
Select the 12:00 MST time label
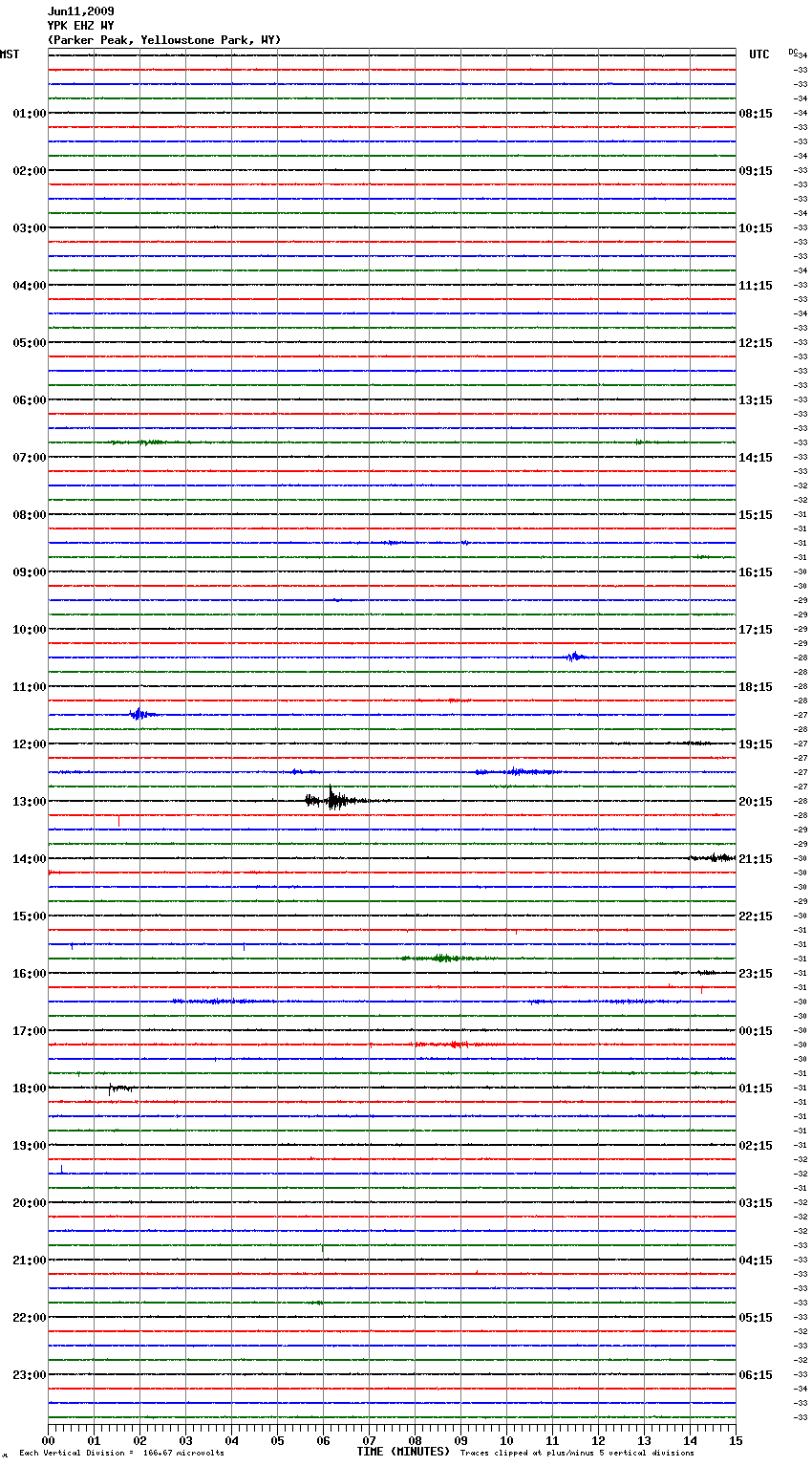[x=30, y=744]
